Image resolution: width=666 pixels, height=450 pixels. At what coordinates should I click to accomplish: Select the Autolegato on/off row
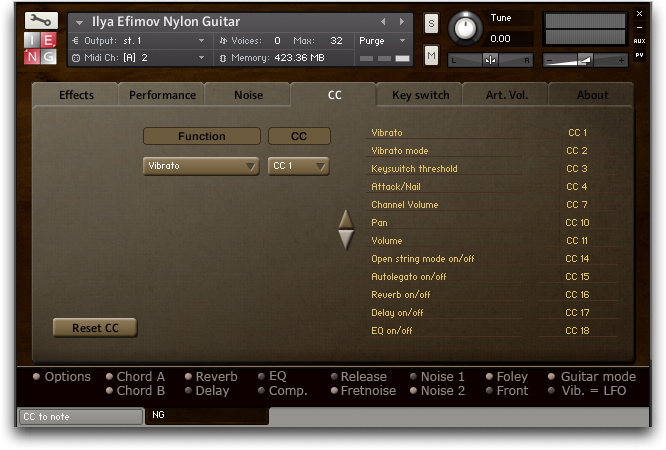pyautogui.click(x=492, y=277)
